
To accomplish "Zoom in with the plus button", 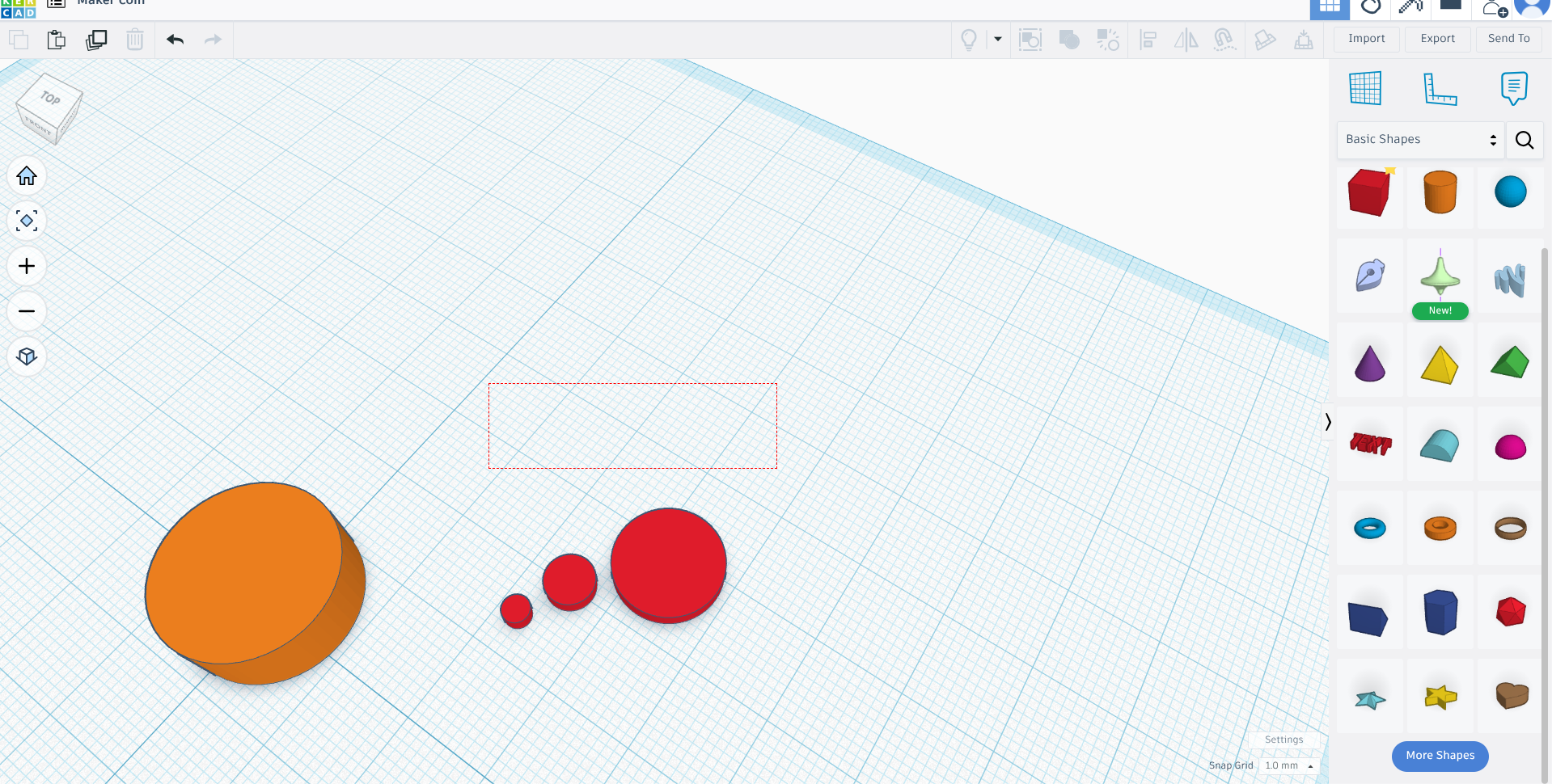I will (x=27, y=266).
